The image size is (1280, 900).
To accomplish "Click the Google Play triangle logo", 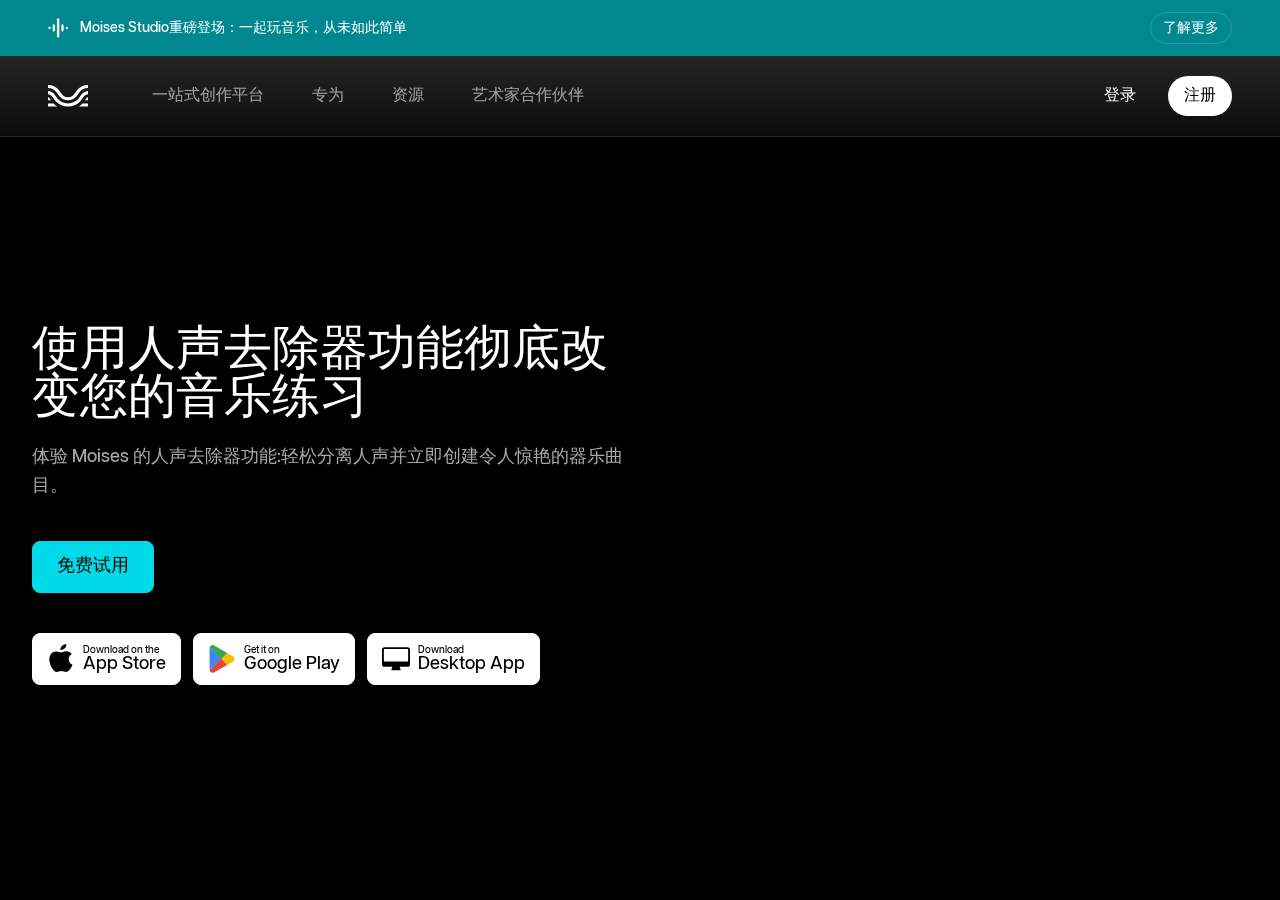I will point(221,659).
